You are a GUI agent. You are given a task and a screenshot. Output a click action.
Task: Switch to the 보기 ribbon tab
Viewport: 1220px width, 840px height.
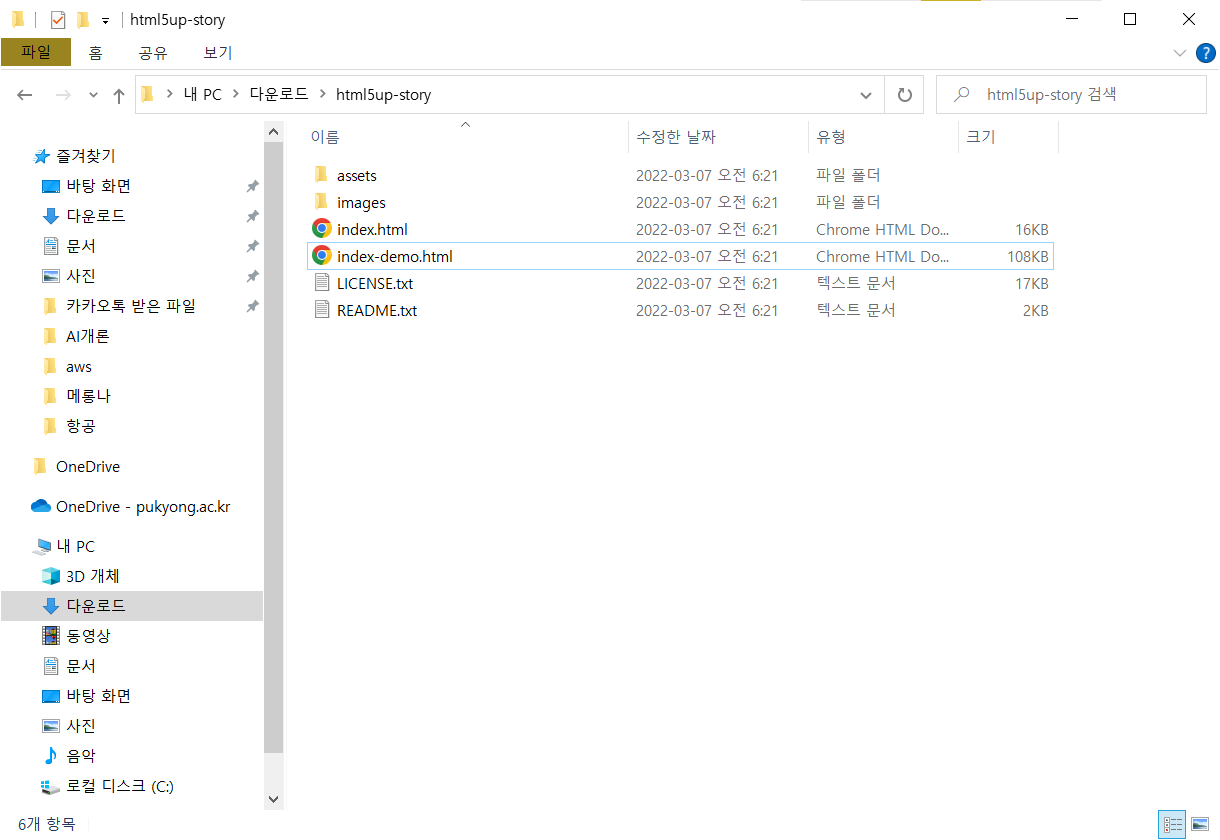click(218, 53)
